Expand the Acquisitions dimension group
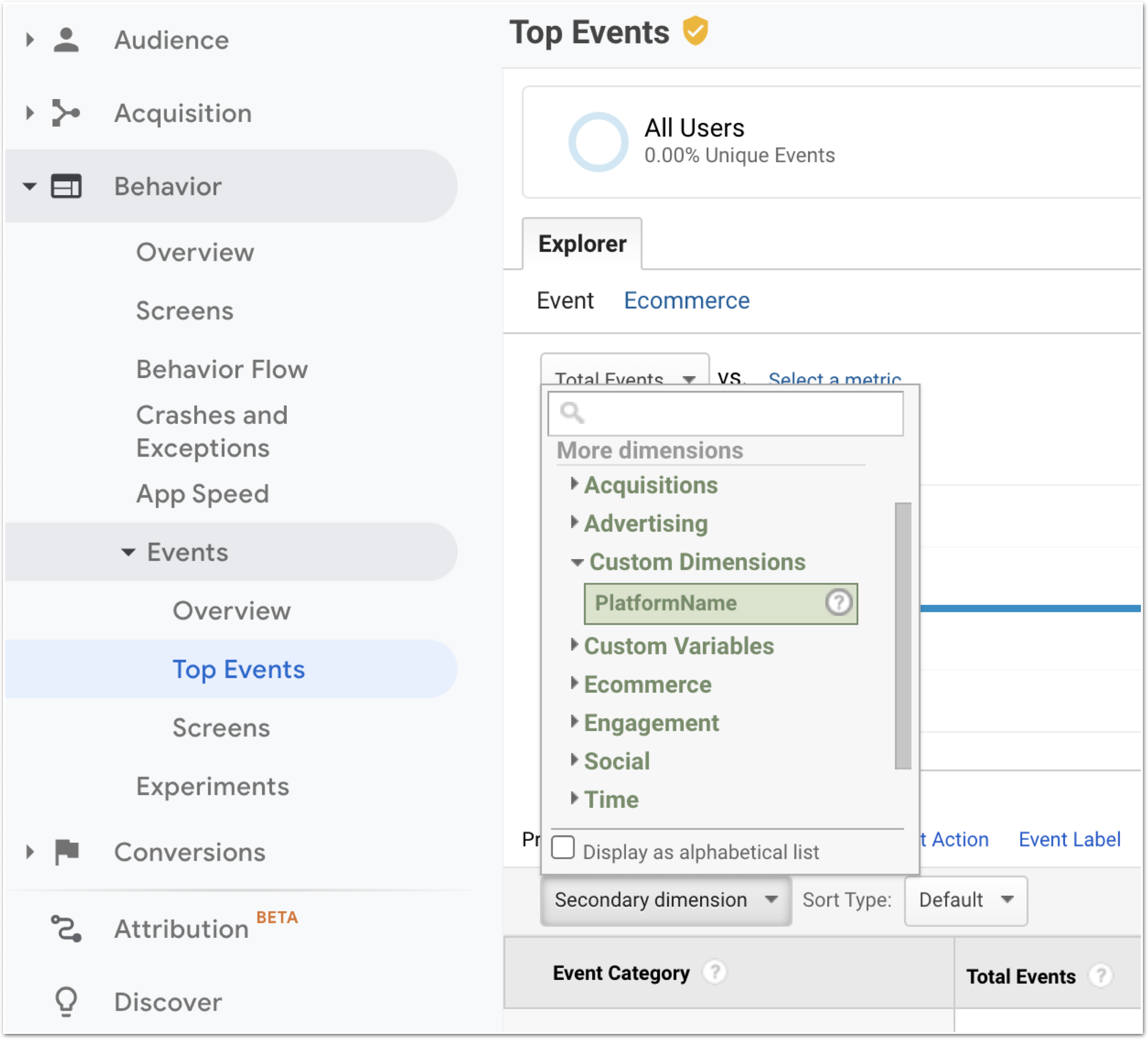This screenshot has height=1040, width=1148. (x=574, y=484)
